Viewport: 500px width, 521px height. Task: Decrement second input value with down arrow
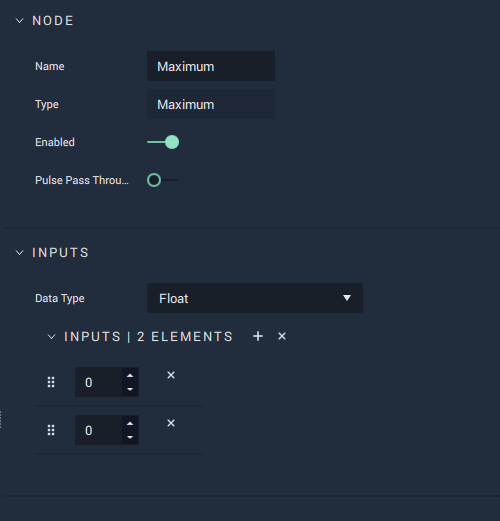130,437
